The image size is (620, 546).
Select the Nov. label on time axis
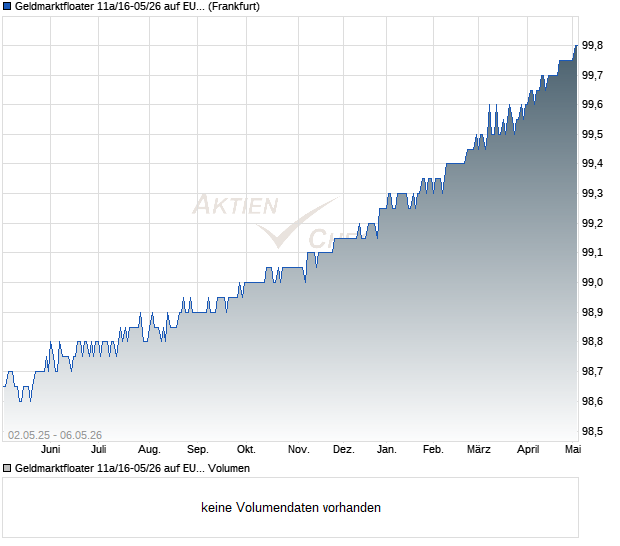click(298, 450)
